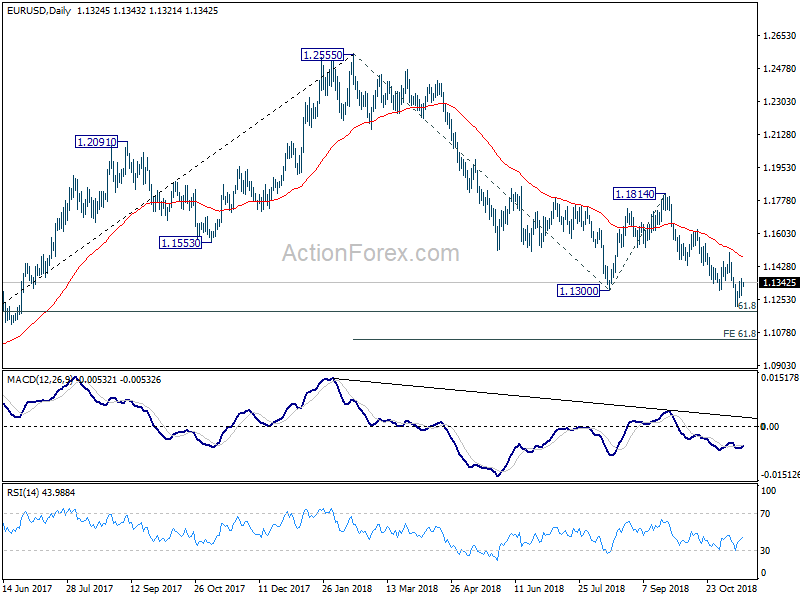Click the 14 Jun 2017 date label
This screenshot has width=800, height=600.
28,589
